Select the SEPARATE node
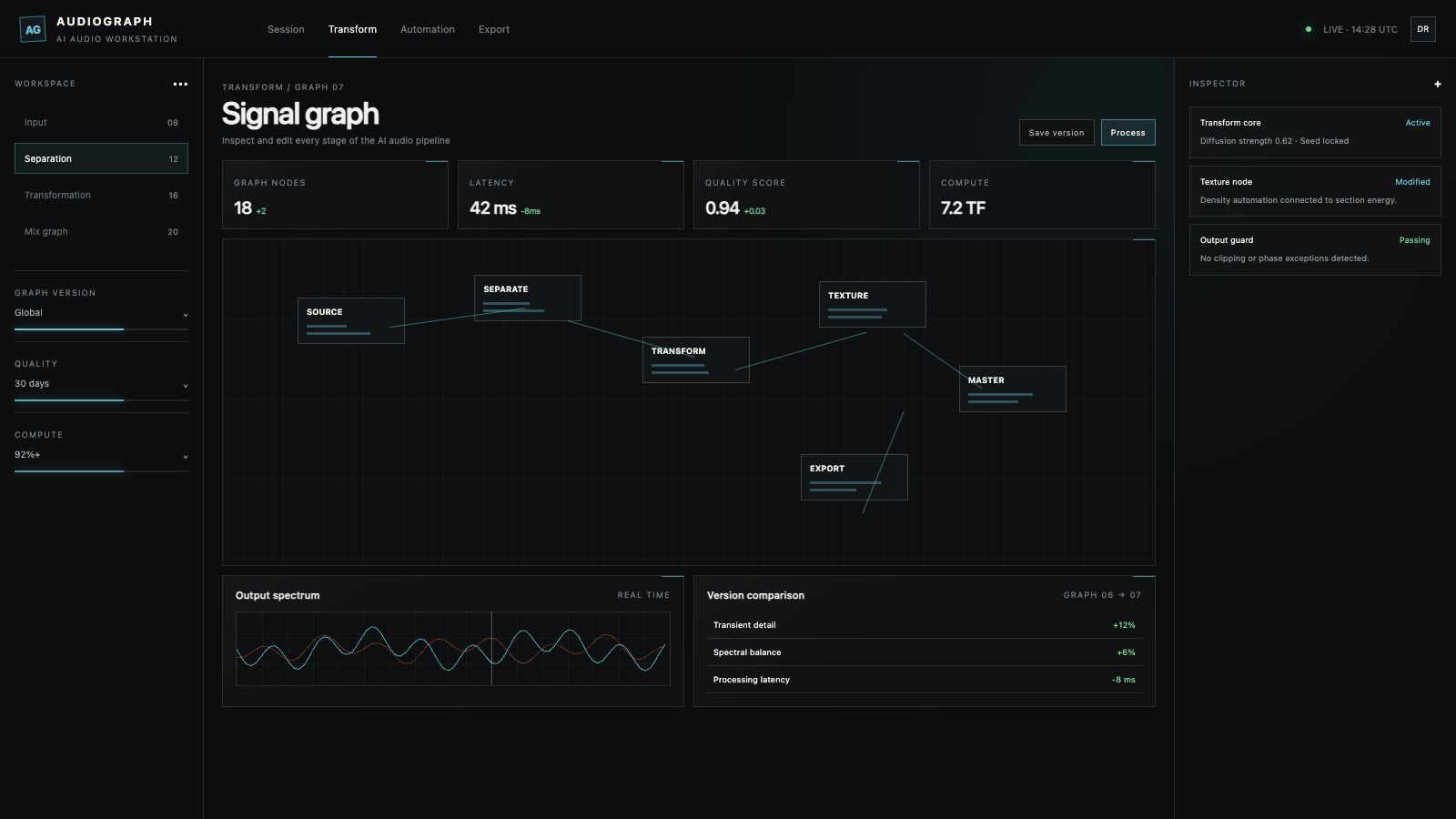 click(528, 298)
